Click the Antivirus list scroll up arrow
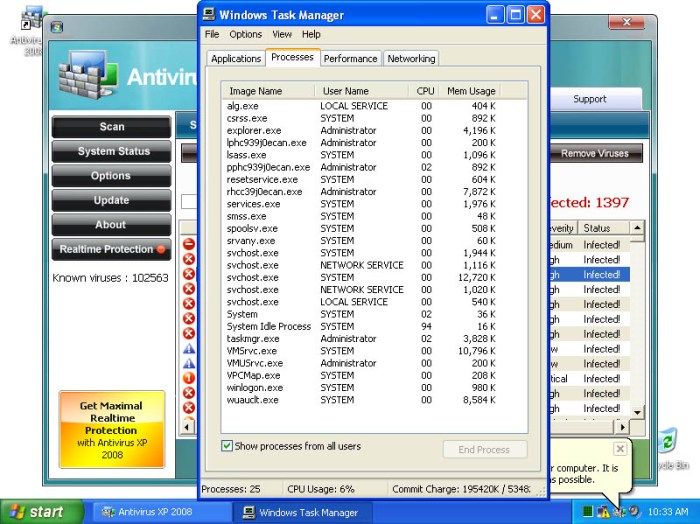This screenshot has width=700, height=524. (637, 228)
